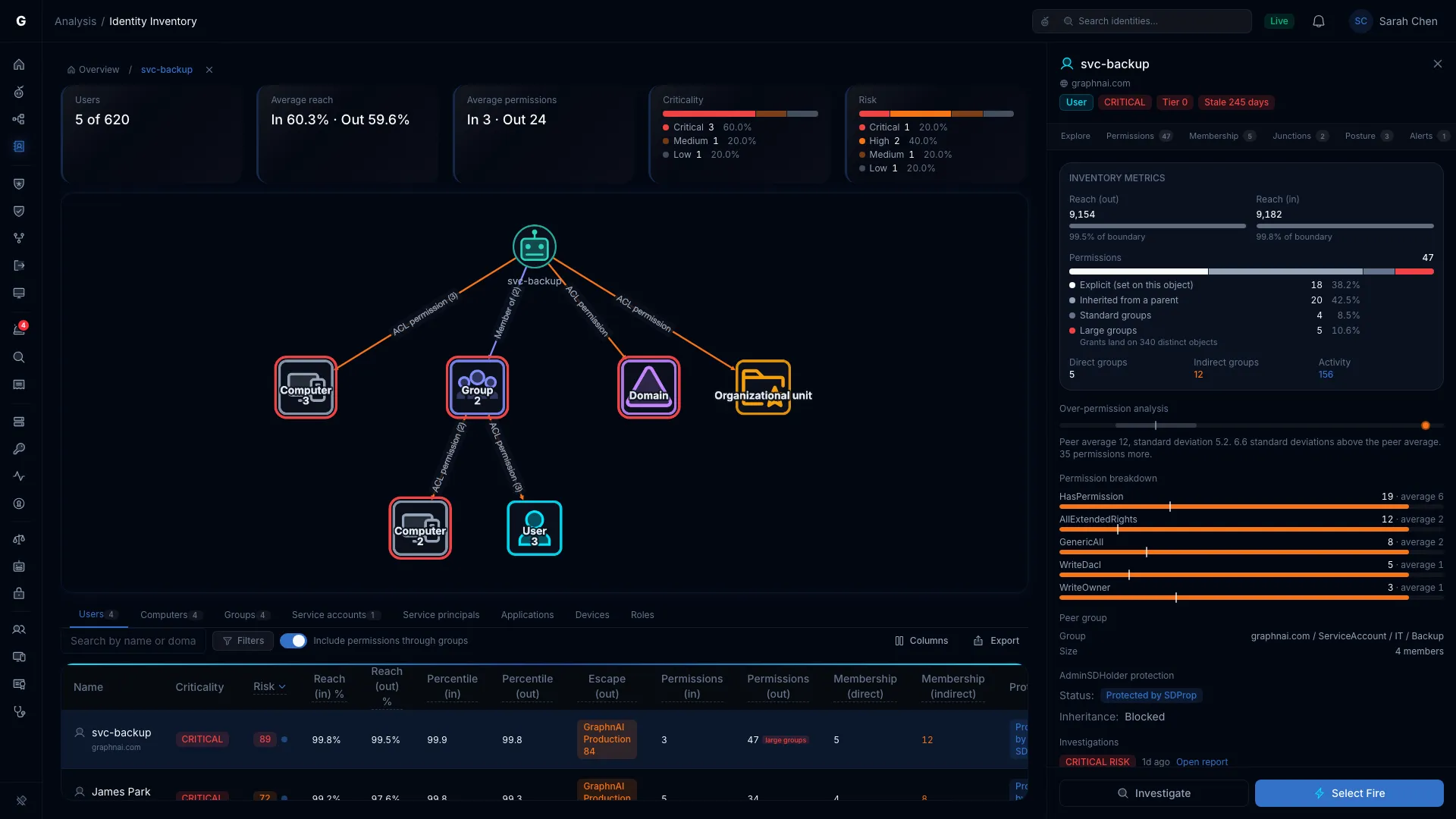
Task: Select the Organizational unit graph node
Action: 763,388
